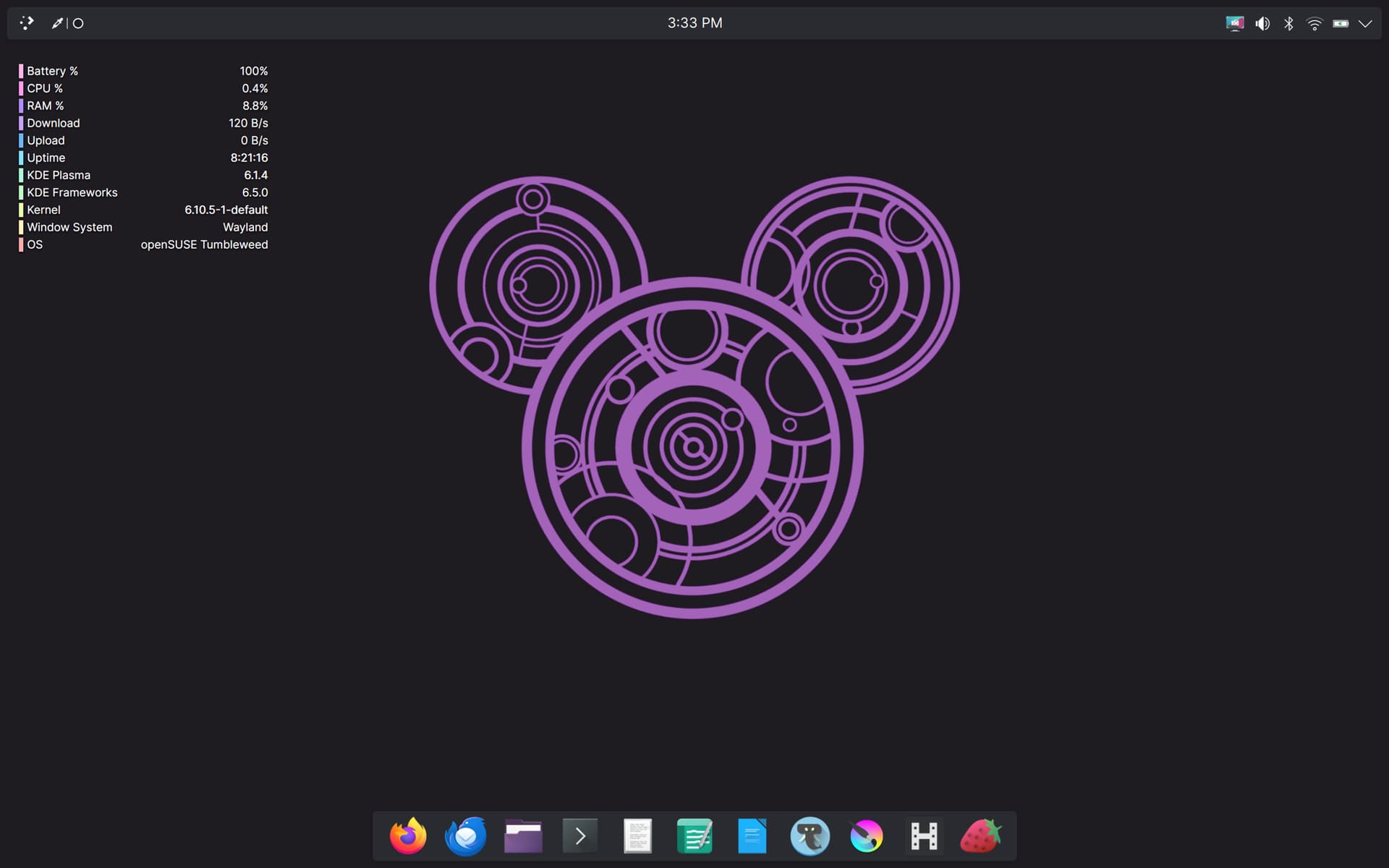Click the openSUSE Tumbleweed OS value
This screenshot has height=868, width=1389.
coord(204,244)
